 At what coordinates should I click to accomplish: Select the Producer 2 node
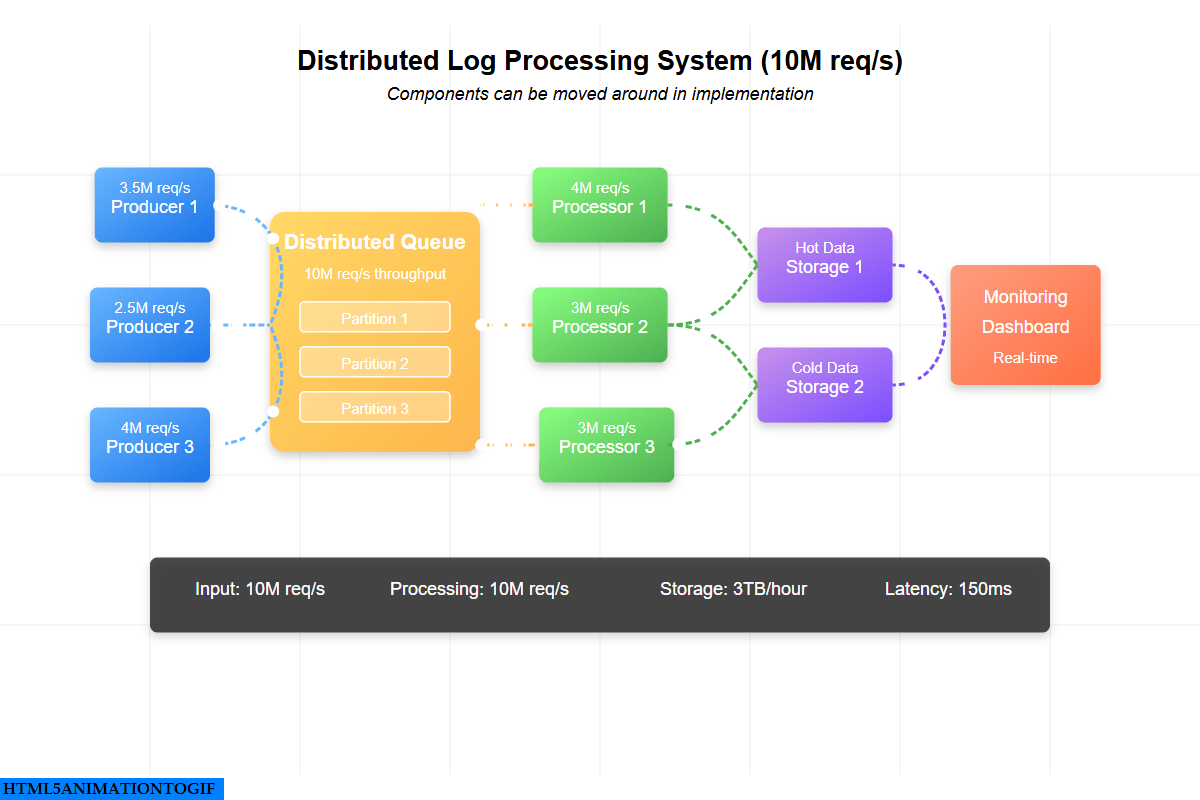coord(150,325)
